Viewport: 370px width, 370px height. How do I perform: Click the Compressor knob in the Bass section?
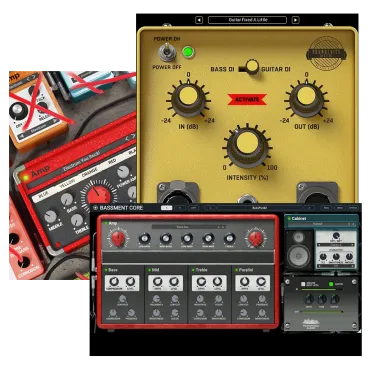pos(114,282)
